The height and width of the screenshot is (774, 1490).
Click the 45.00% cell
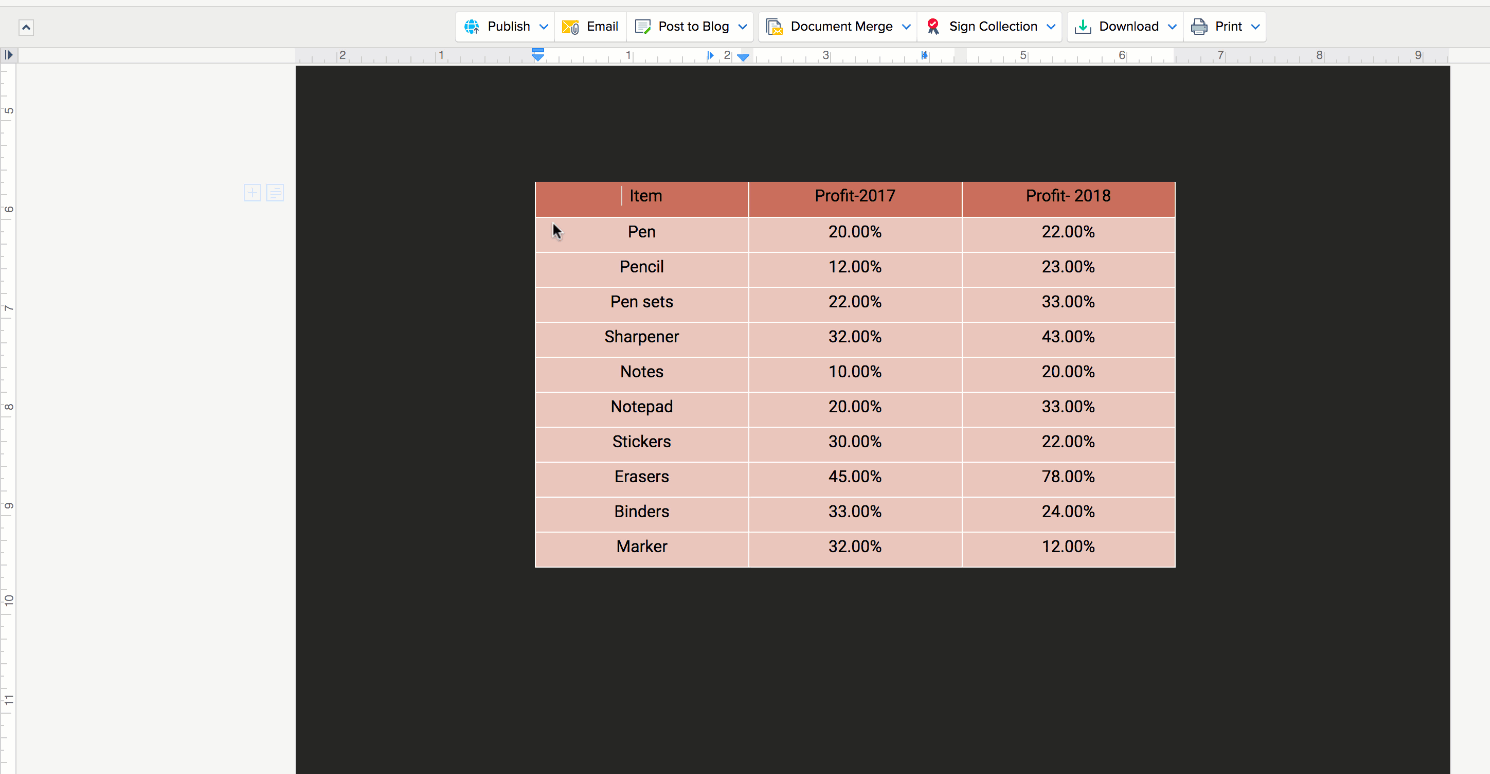855,480
